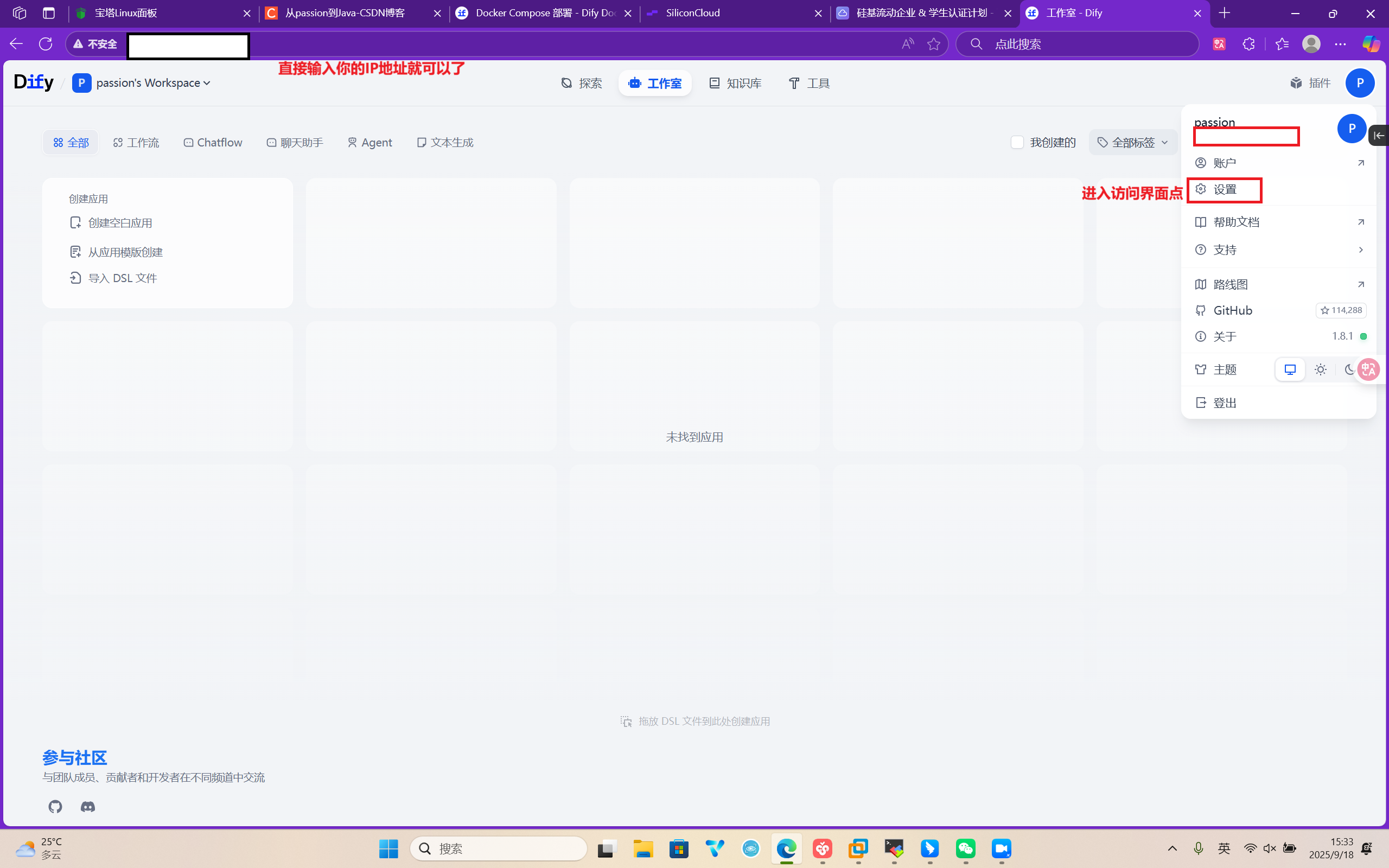
Task: Open the 全部标签 tag filter dropdown
Action: [1132, 142]
